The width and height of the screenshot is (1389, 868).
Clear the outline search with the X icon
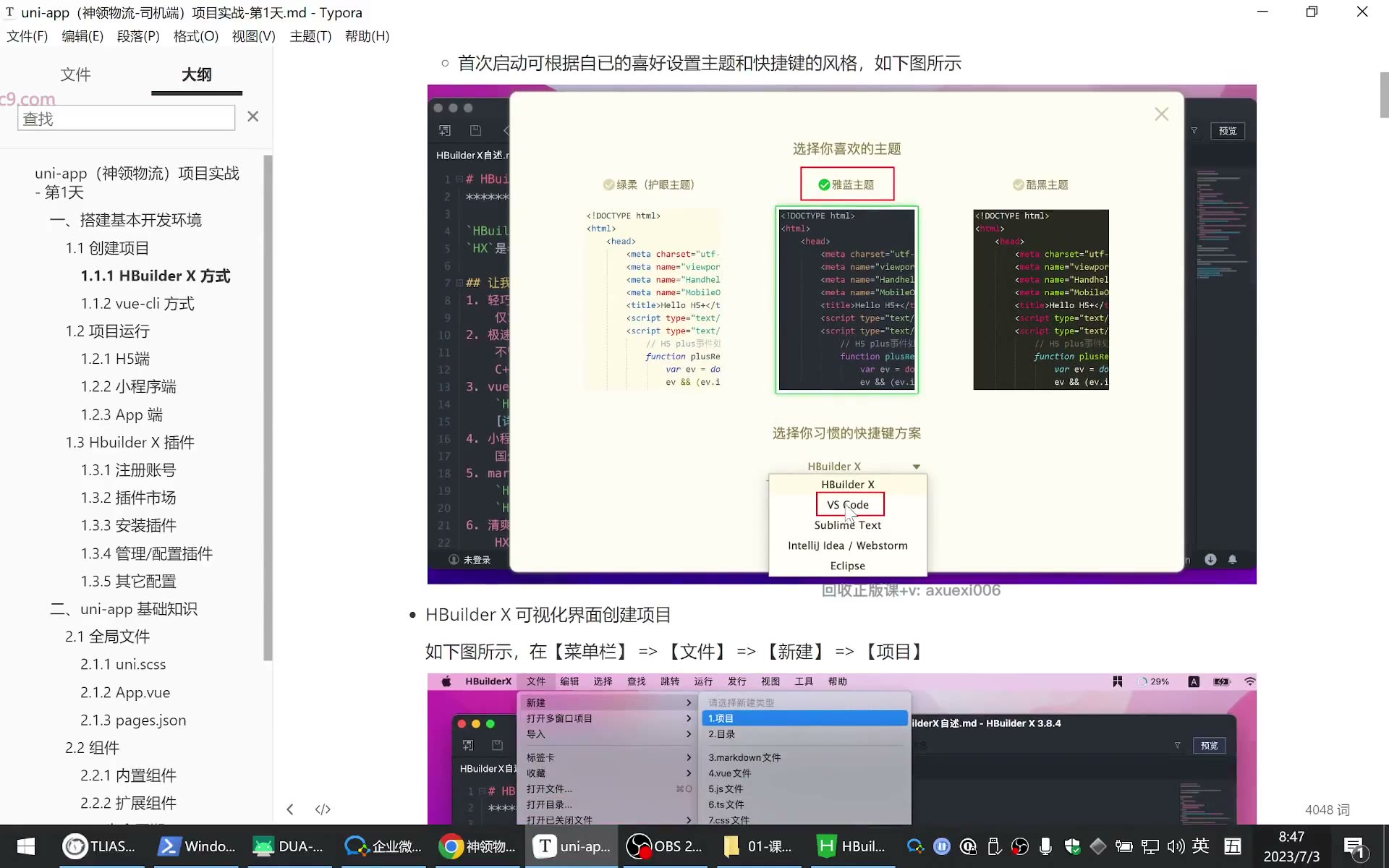click(252, 116)
